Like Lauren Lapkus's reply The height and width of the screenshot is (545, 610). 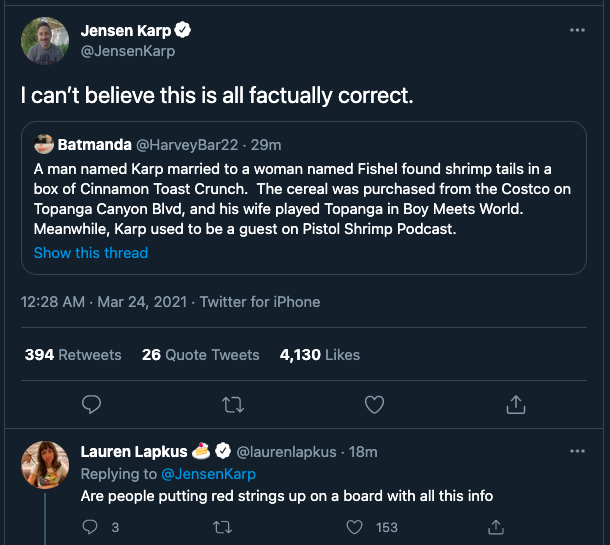click(x=354, y=527)
